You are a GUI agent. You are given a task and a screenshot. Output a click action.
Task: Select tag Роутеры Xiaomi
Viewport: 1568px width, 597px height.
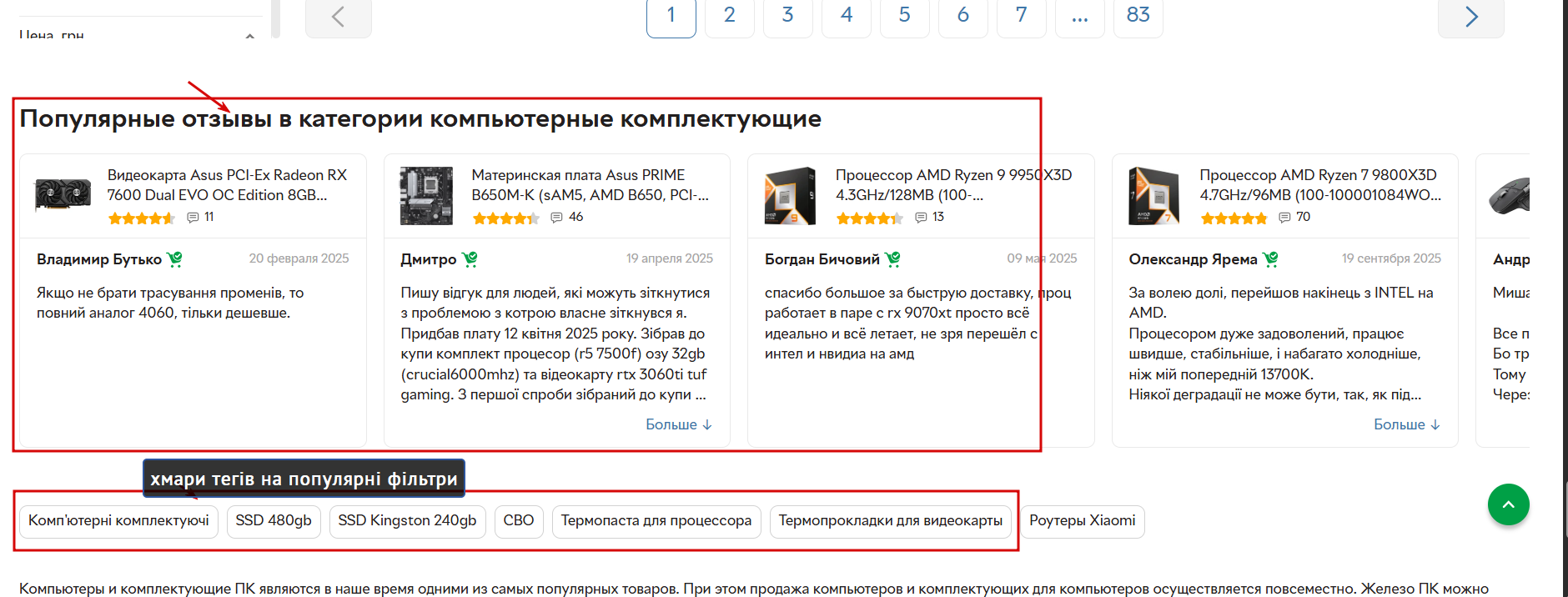[1083, 521]
